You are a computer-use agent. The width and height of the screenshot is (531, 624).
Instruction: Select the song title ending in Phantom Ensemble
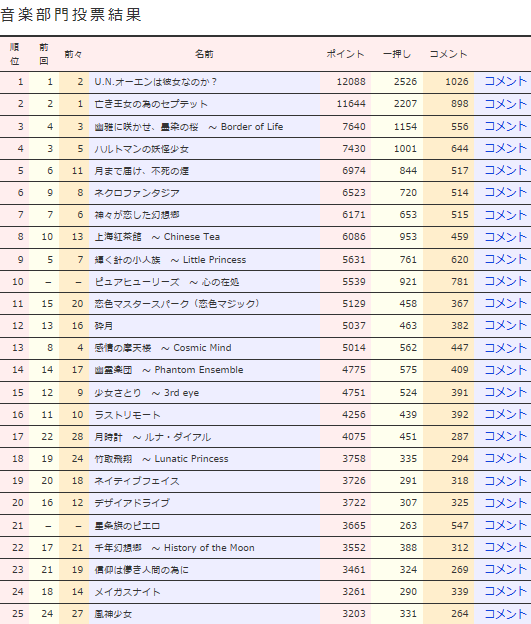[169, 370]
